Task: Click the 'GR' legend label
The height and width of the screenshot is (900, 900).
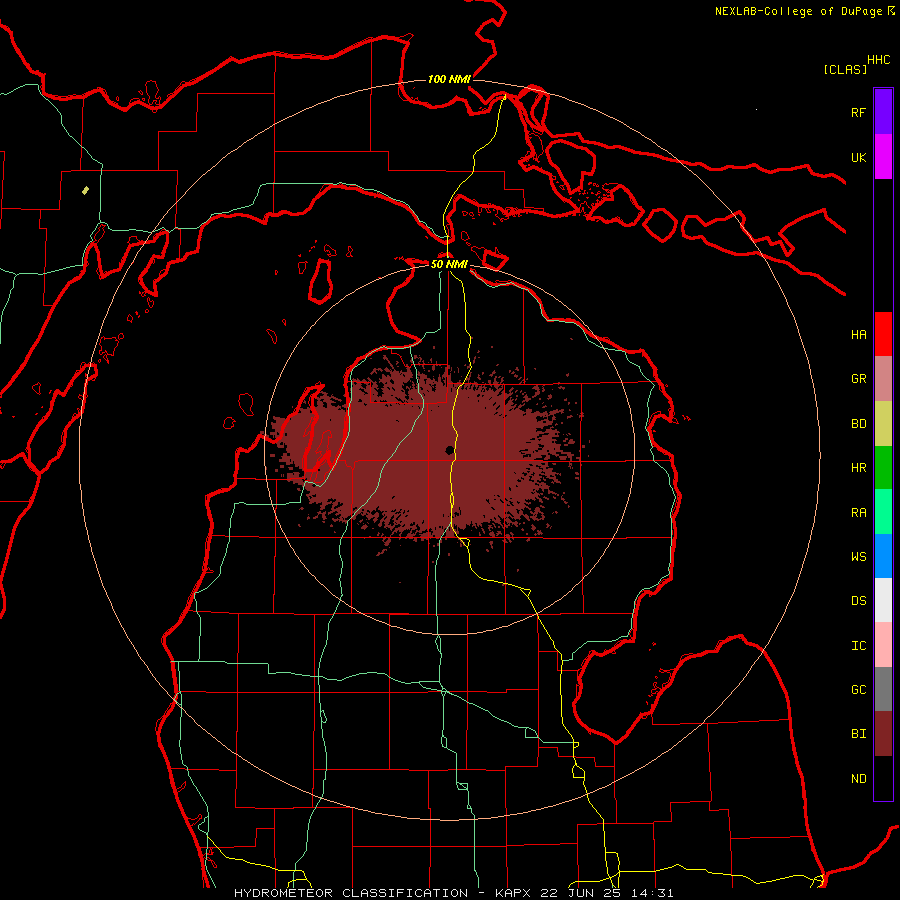Action: pos(858,379)
